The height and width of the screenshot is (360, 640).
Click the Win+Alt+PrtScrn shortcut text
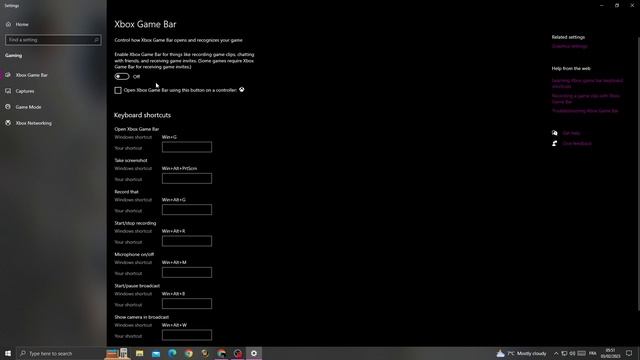tap(179, 169)
